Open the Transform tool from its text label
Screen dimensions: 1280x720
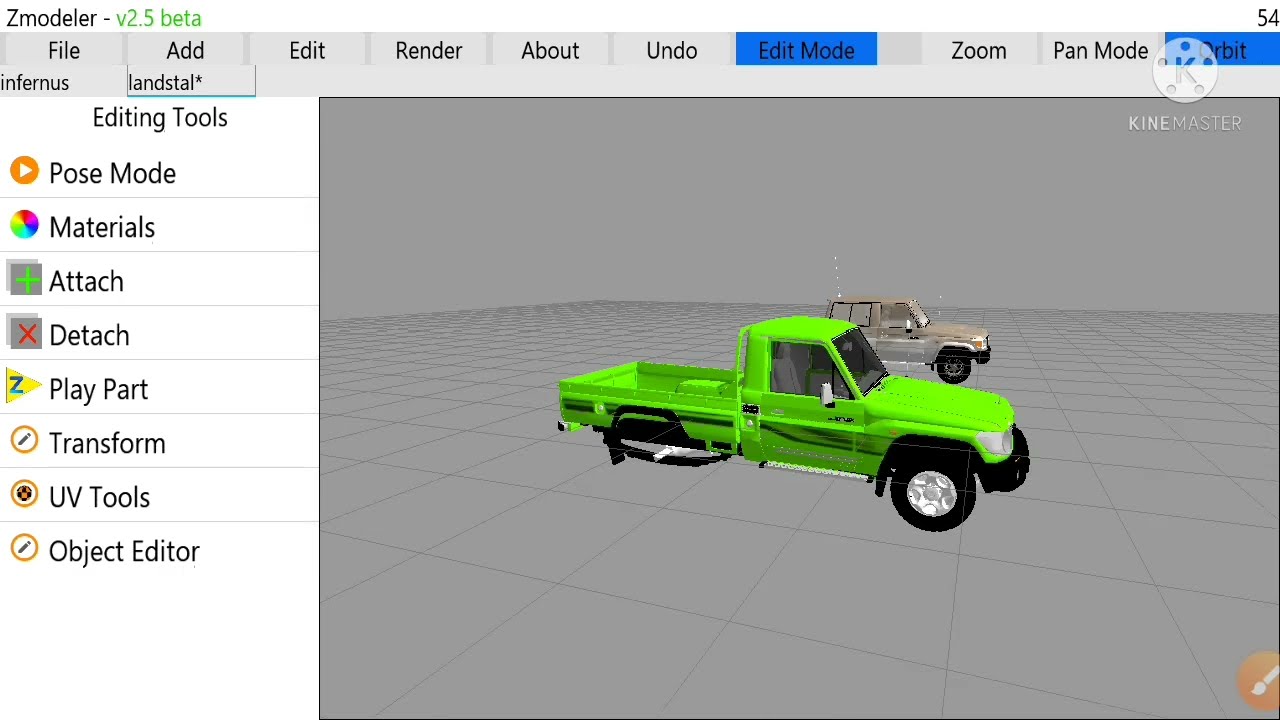pyautogui.click(x=107, y=443)
